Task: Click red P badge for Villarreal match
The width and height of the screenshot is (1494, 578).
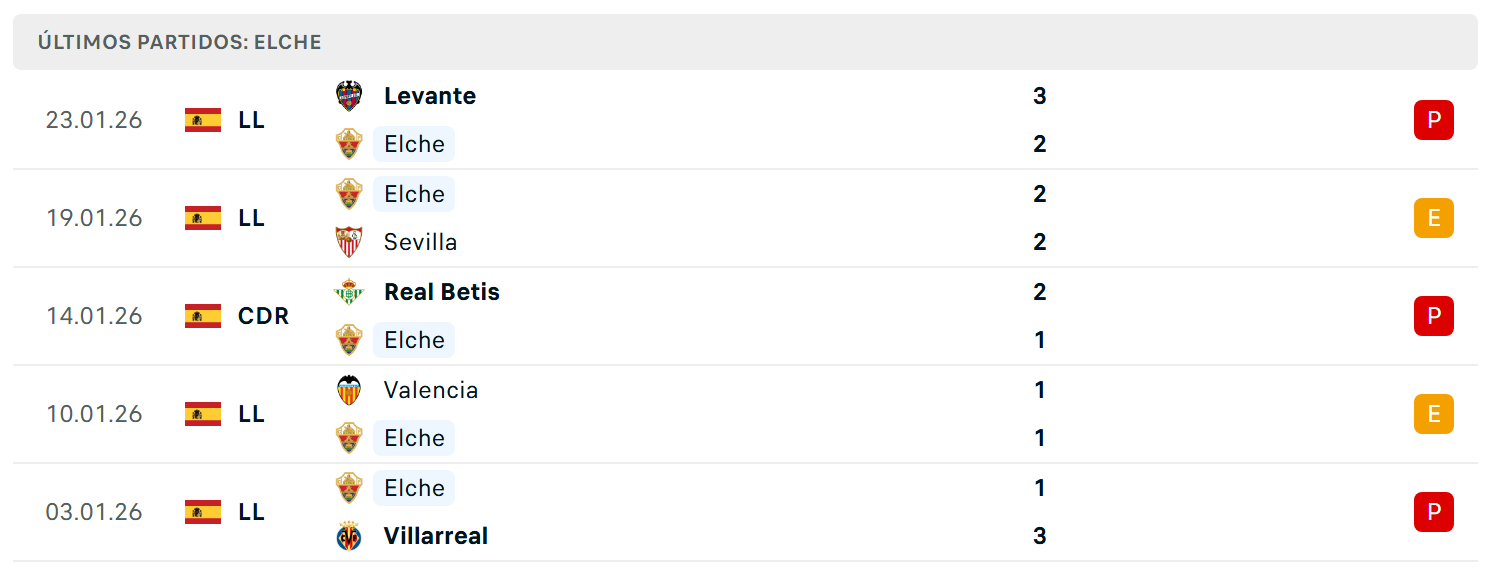Action: 1433,512
